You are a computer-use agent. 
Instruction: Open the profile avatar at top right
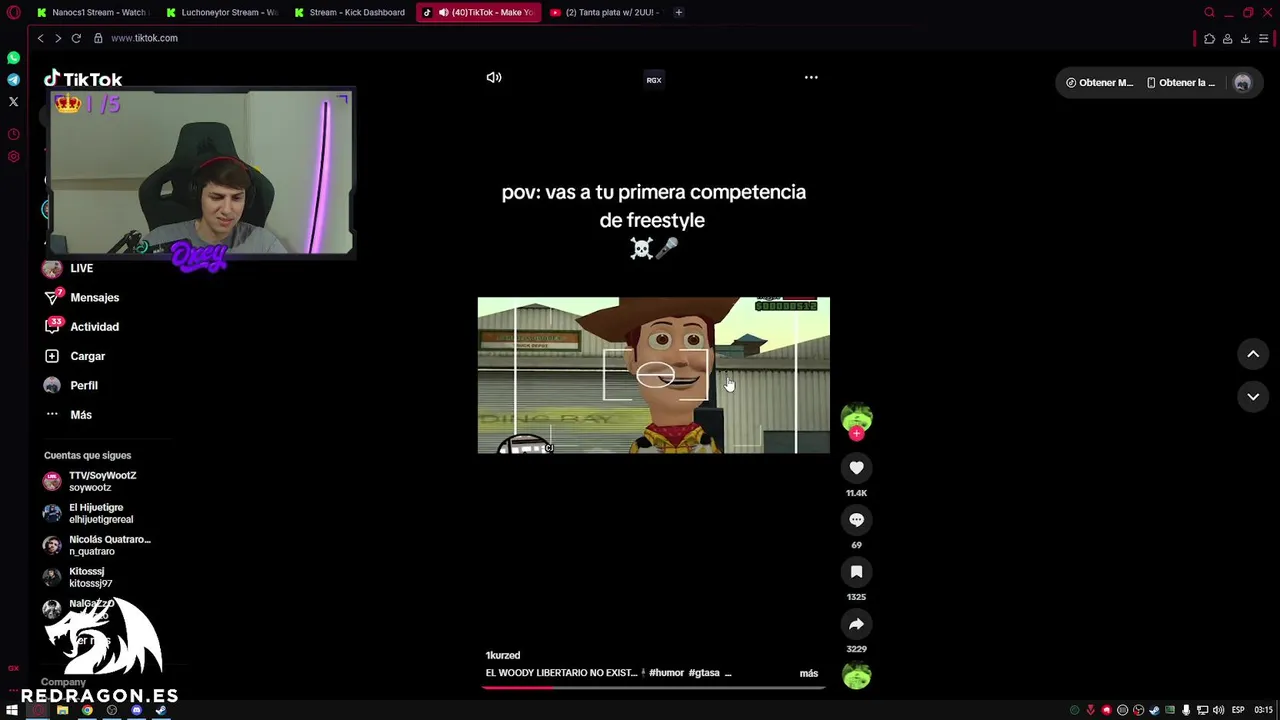point(1243,83)
